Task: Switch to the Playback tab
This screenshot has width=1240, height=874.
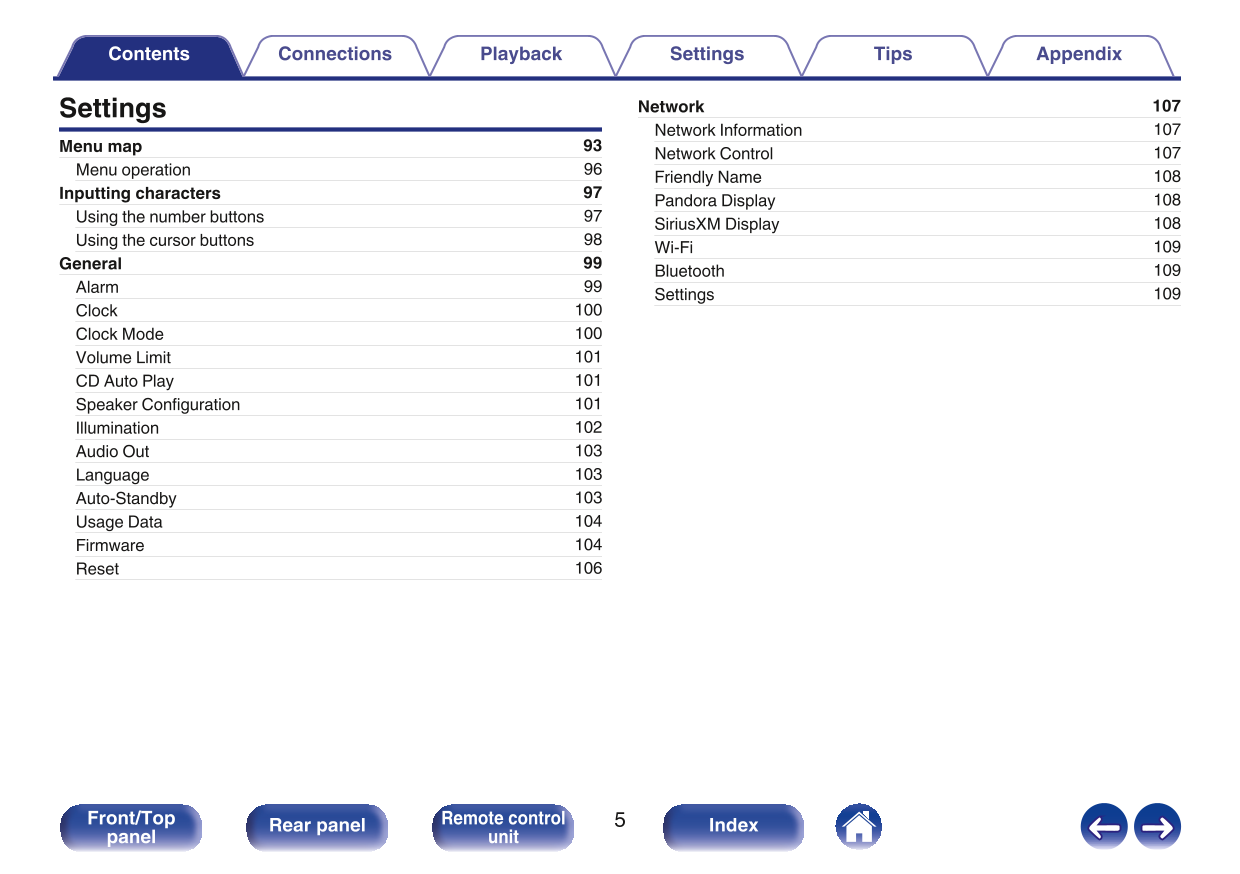Action: [520, 55]
